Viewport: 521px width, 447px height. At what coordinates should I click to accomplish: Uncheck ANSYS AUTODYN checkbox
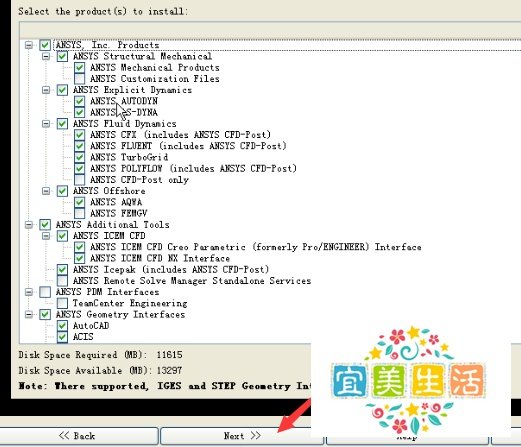(79, 101)
